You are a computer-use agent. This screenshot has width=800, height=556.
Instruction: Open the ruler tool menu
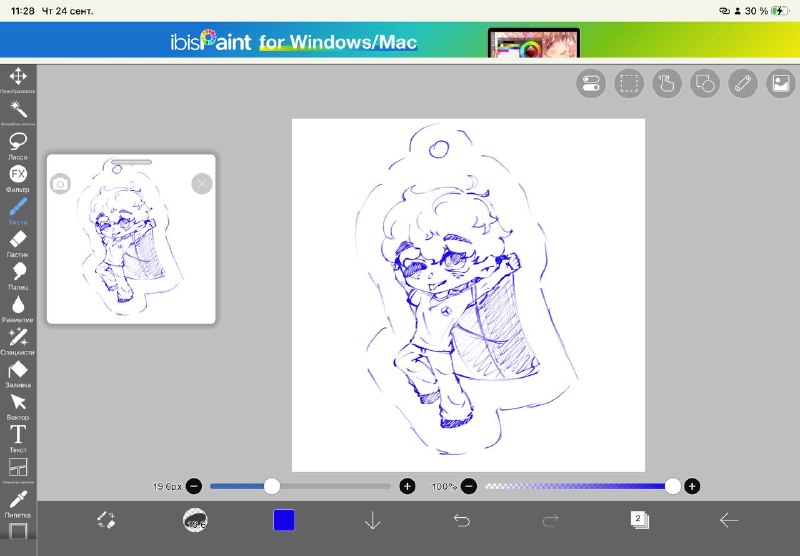[x=742, y=83]
